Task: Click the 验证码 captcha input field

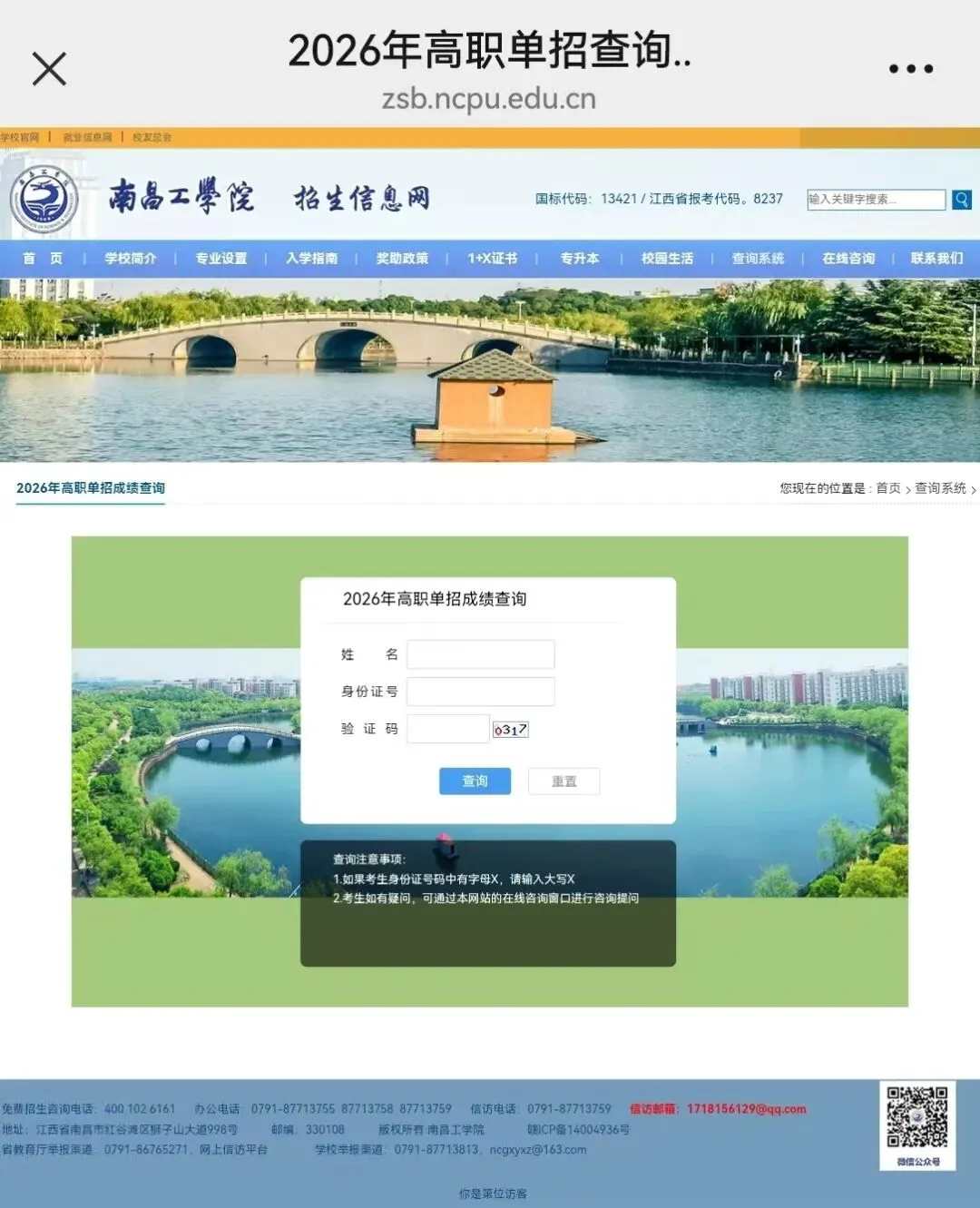Action: 448,729
